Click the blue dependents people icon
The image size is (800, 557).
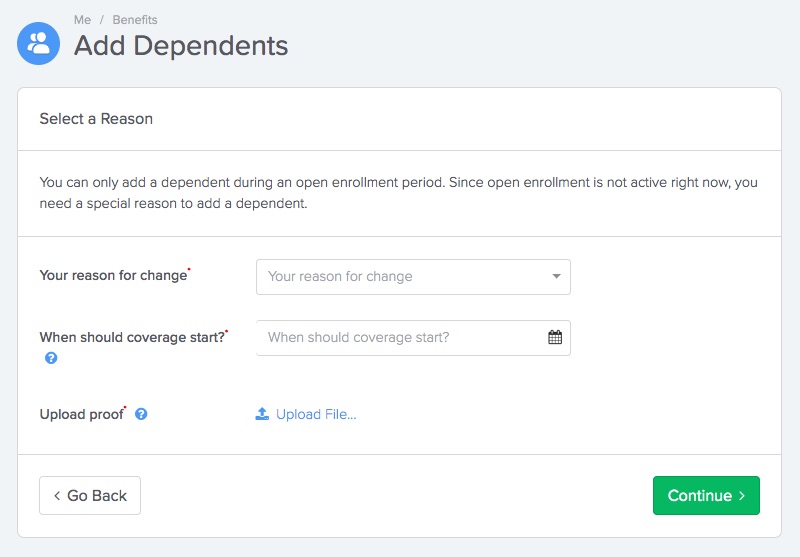38,43
